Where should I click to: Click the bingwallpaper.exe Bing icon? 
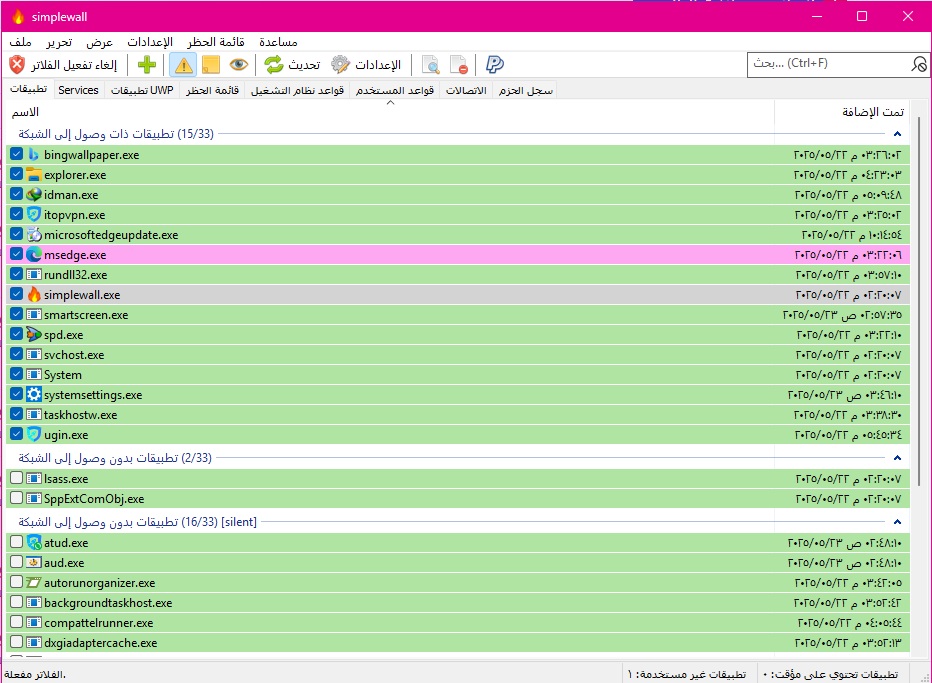pos(34,155)
